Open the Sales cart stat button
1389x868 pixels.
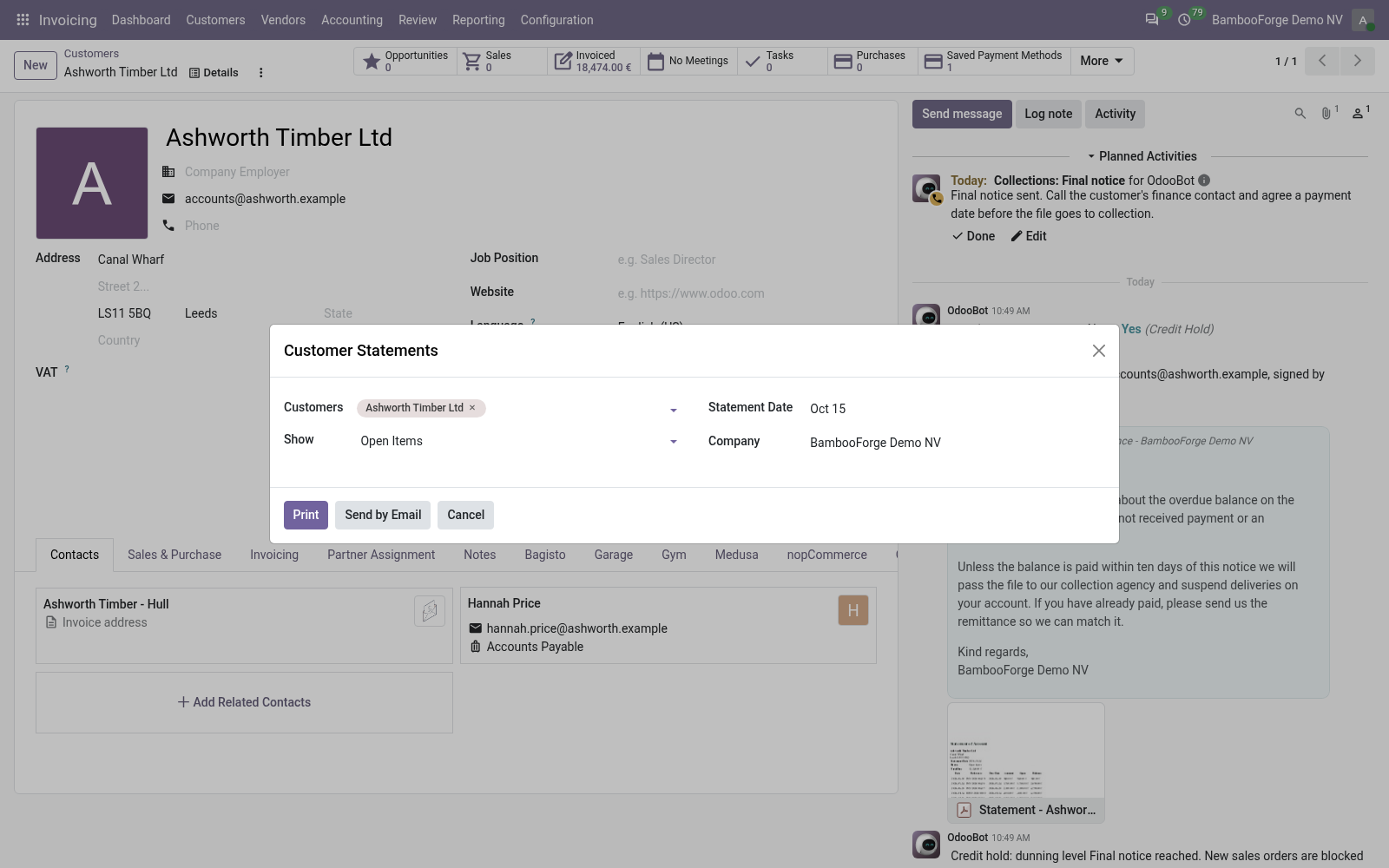pyautogui.click(x=503, y=61)
